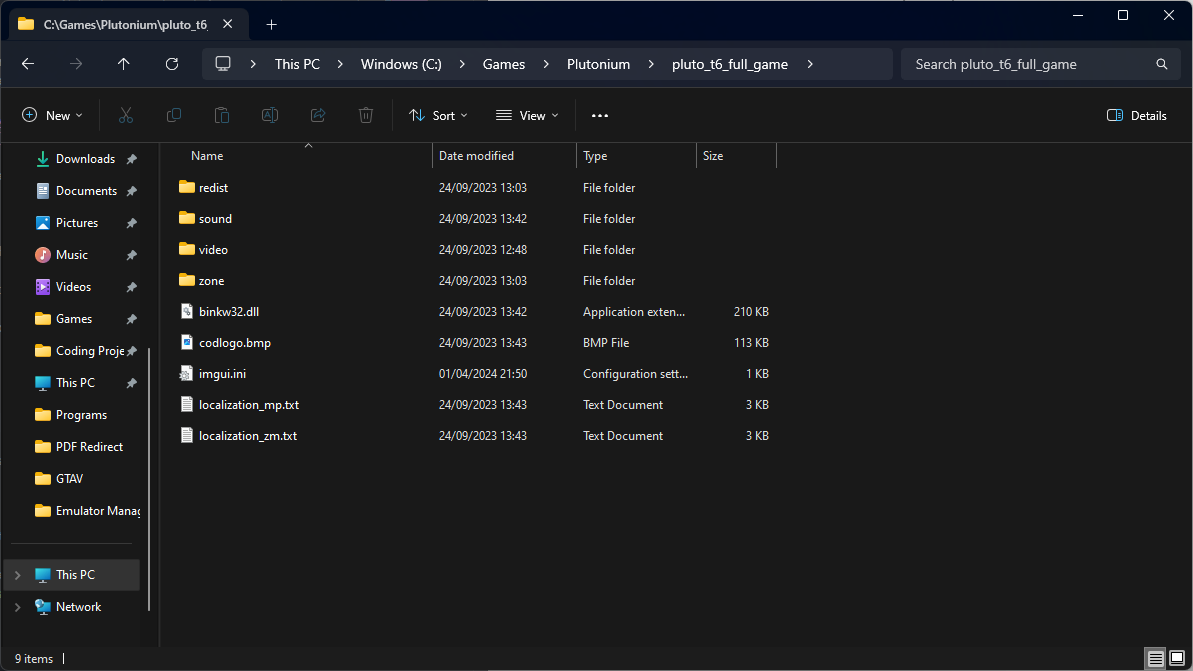Viewport: 1193px width, 671px height.
Task: Open the View options dropdown
Action: [526, 115]
